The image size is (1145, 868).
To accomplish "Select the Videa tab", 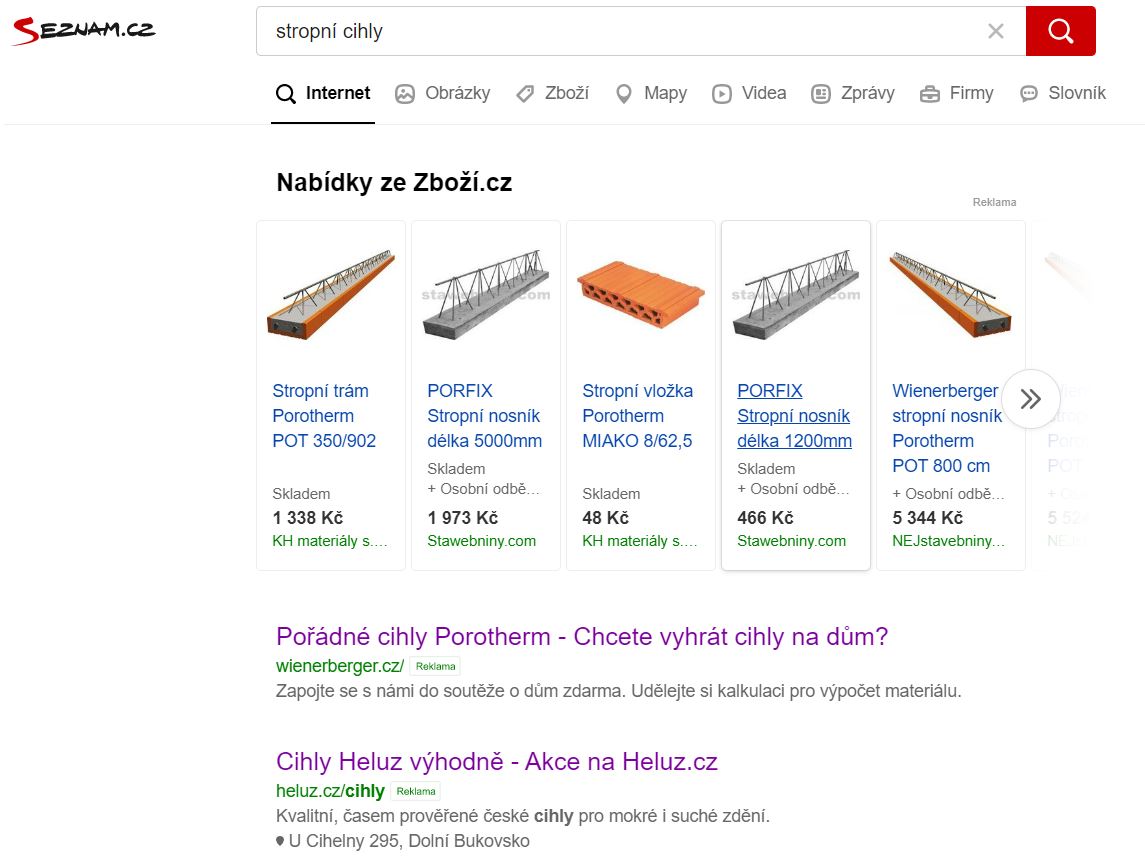I will pos(750,93).
